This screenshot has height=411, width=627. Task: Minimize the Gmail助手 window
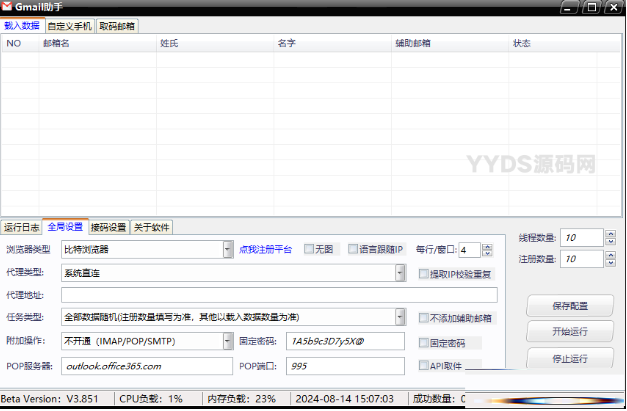coord(568,7)
